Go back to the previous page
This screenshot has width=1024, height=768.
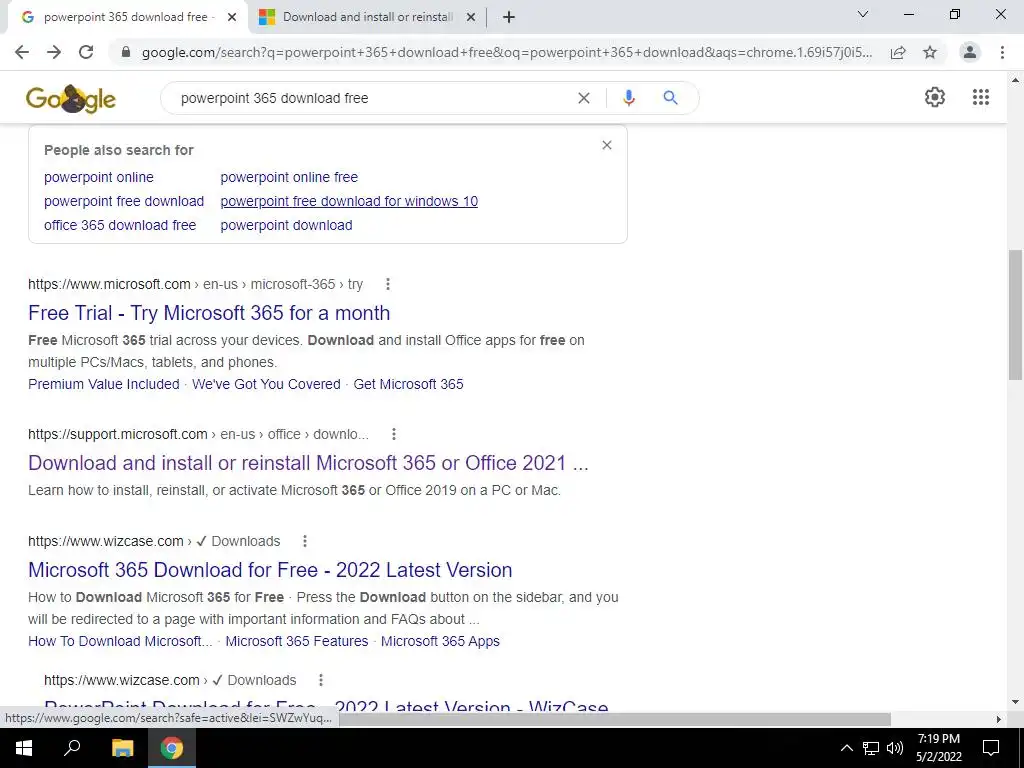(x=22, y=52)
